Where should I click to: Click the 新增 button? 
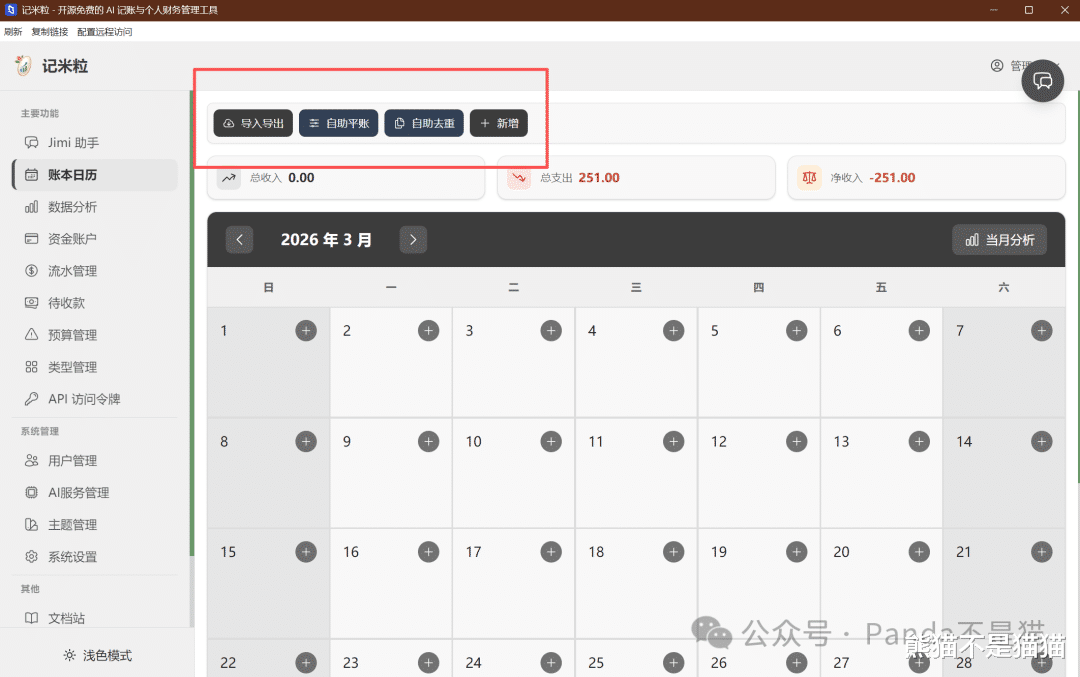pyautogui.click(x=499, y=123)
